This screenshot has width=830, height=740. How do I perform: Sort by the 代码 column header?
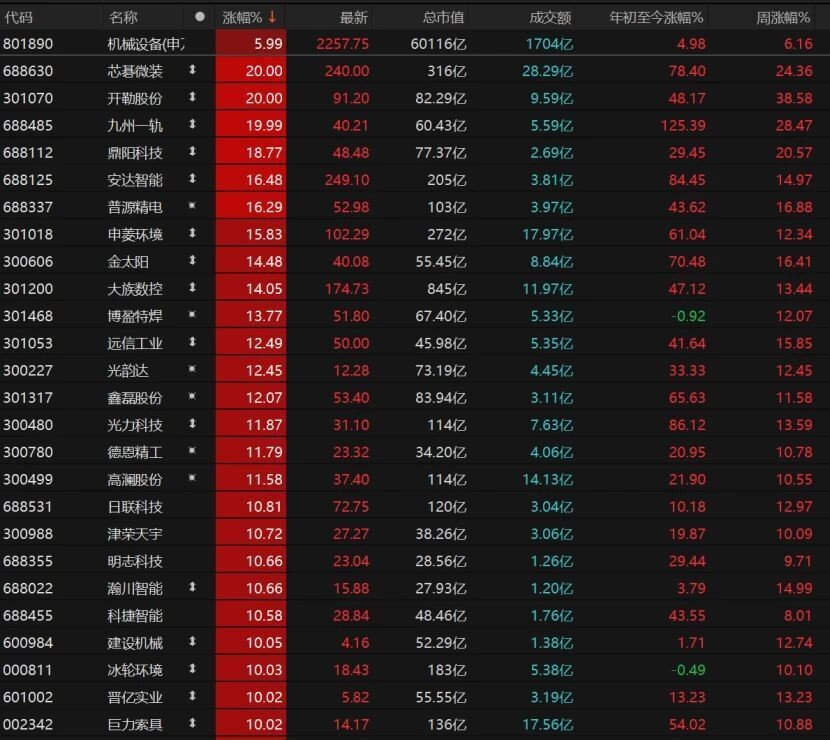pyautogui.click(x=19, y=17)
